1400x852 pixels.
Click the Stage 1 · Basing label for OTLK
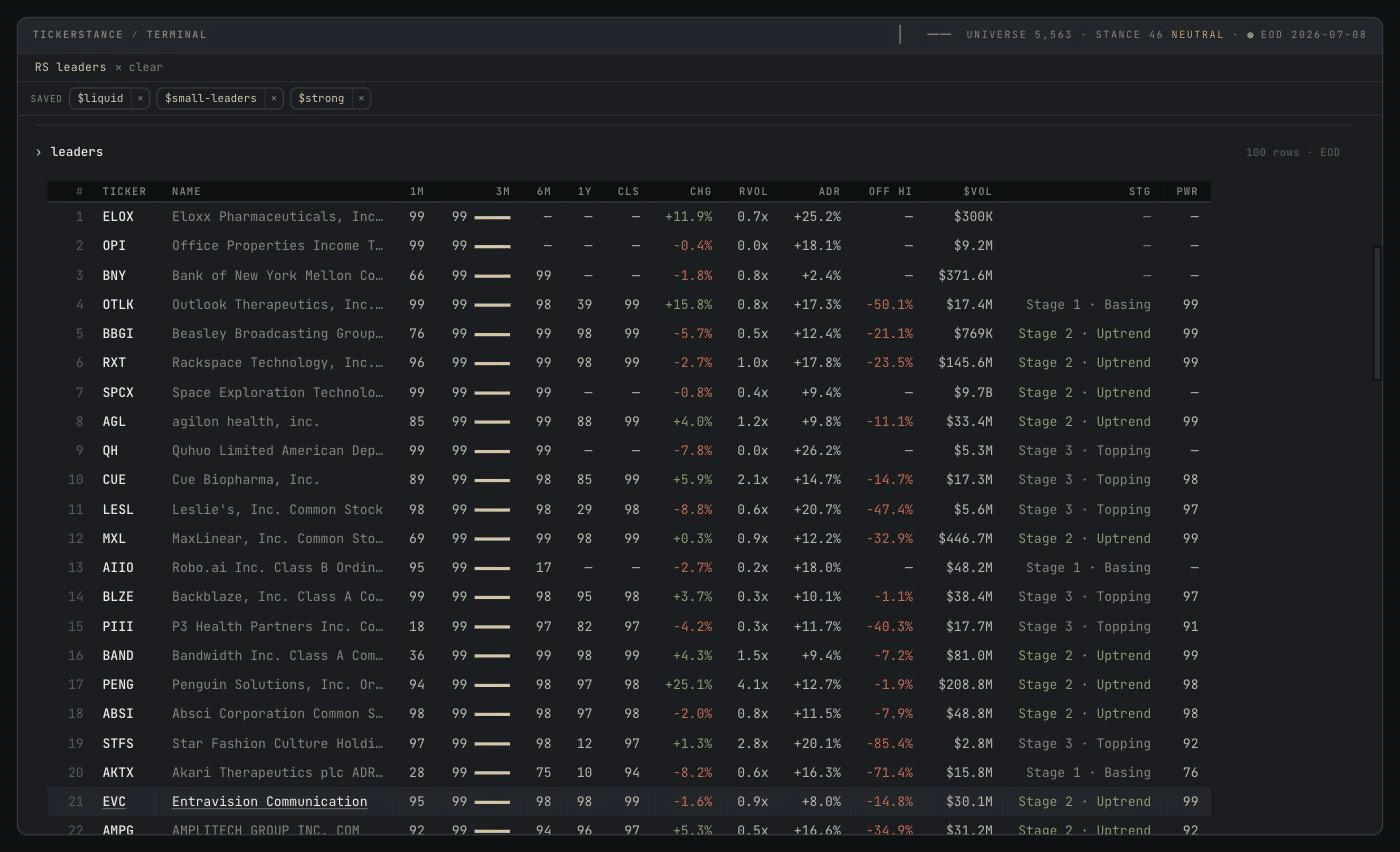1088,304
